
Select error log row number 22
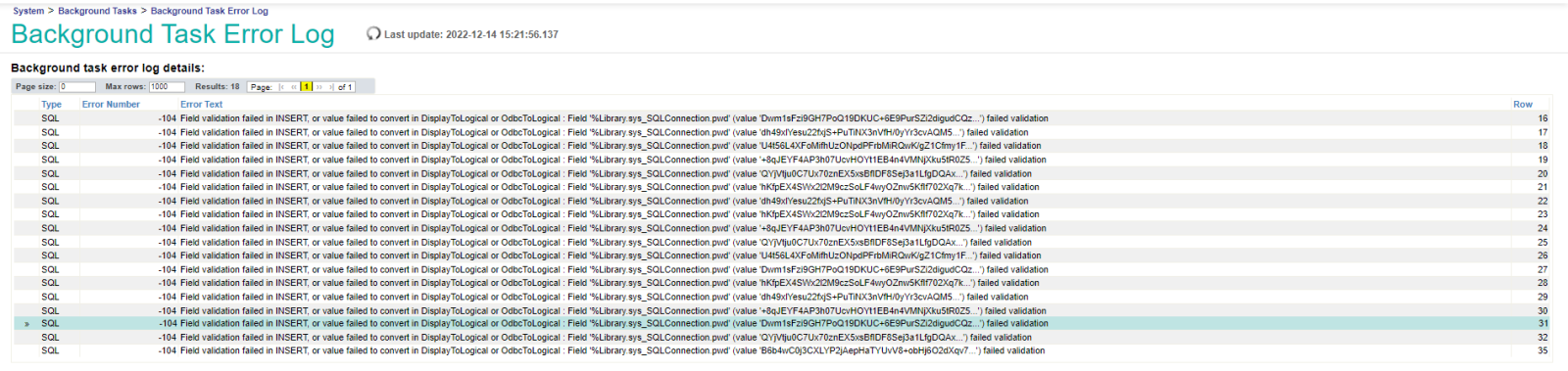[782, 201]
